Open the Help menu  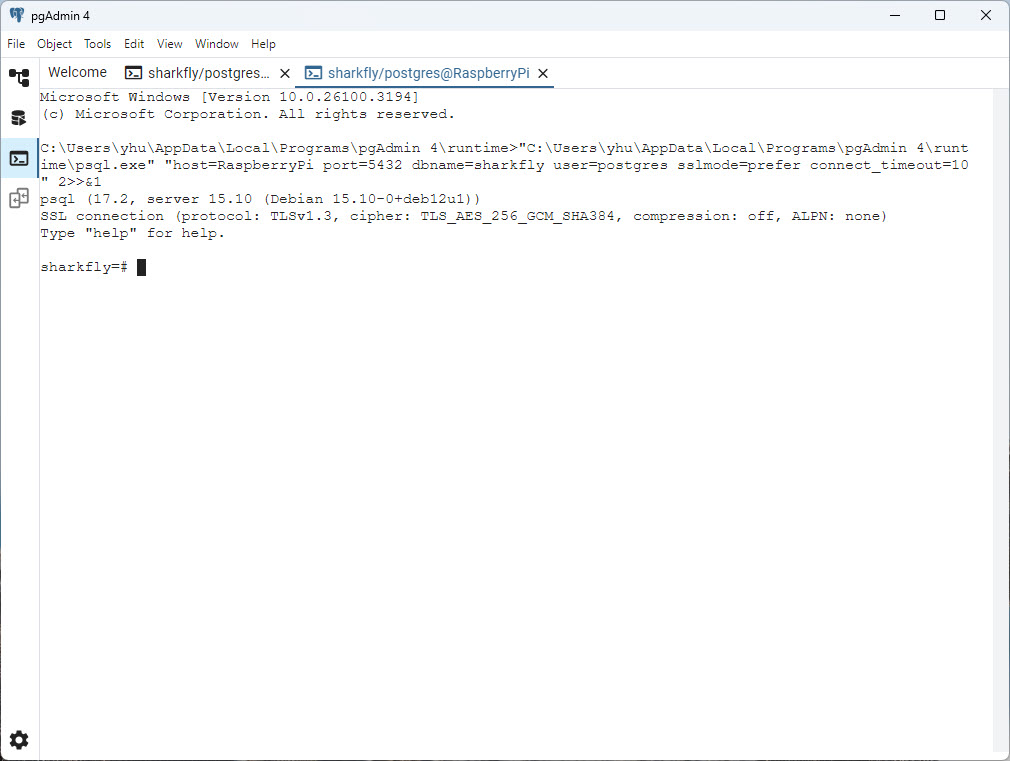[263, 44]
